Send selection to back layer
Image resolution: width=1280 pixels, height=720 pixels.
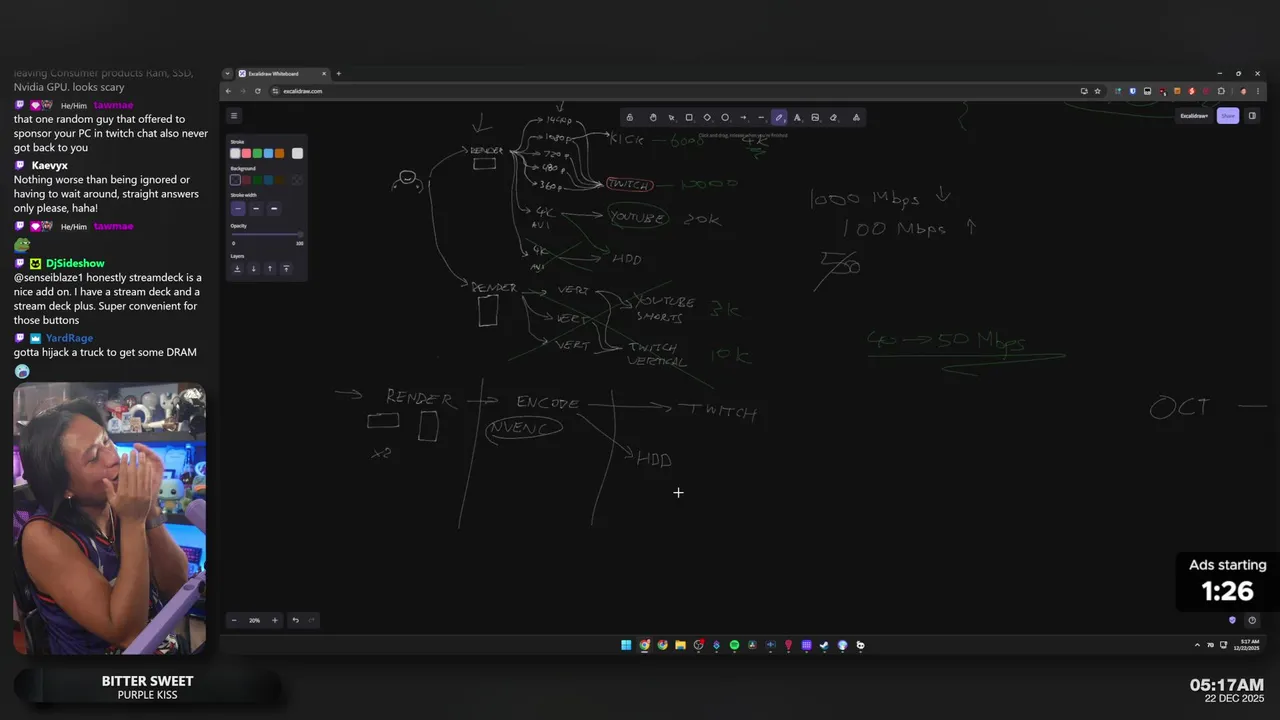pos(237,268)
